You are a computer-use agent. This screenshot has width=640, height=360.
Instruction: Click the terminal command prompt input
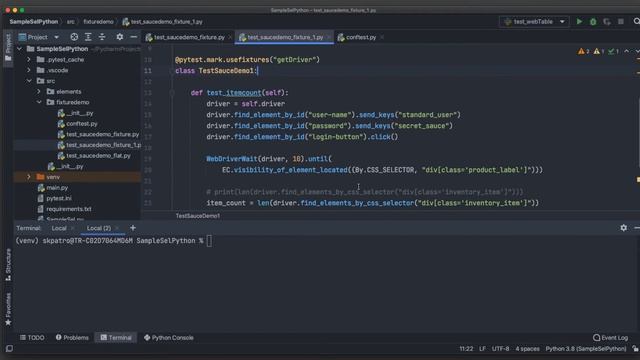coord(209,241)
